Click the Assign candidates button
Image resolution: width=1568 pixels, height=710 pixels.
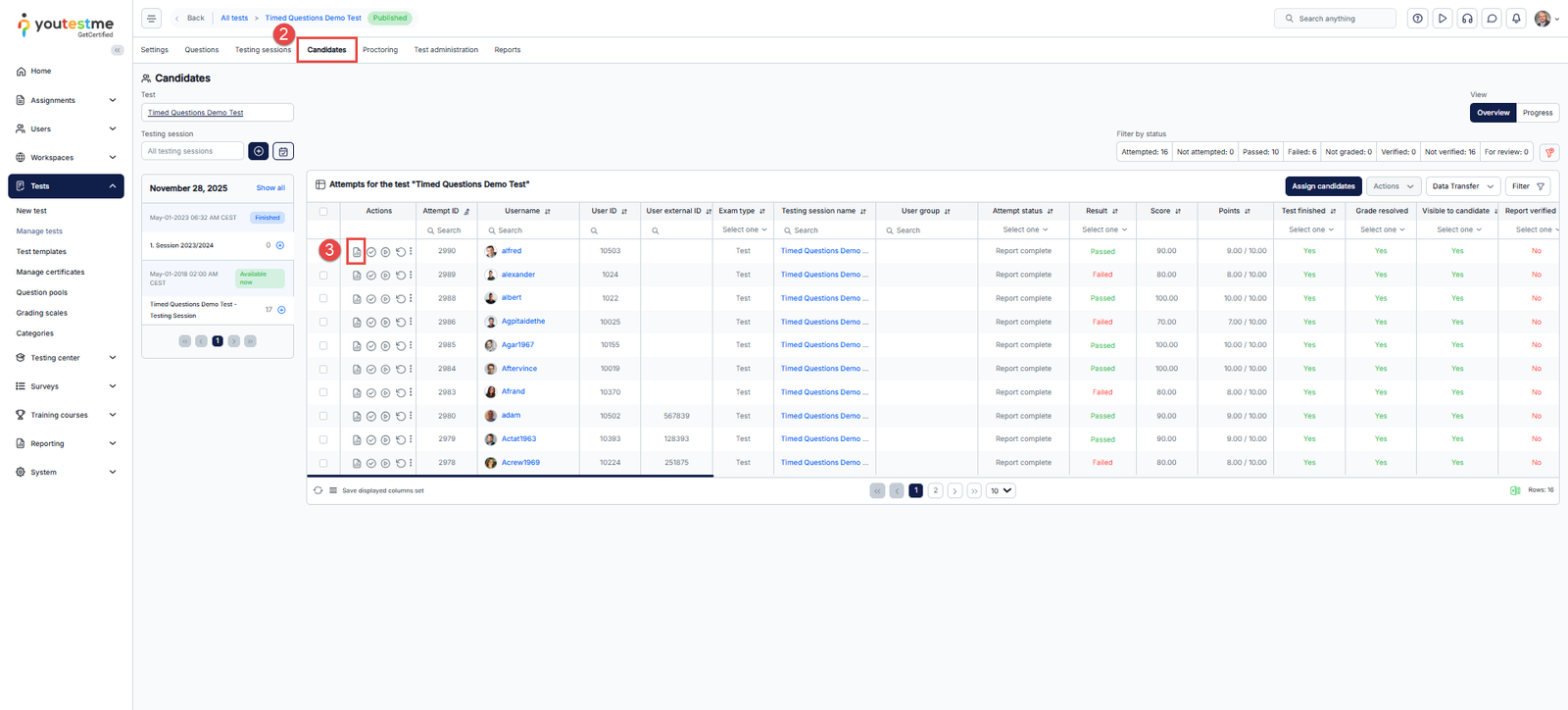[x=1323, y=186]
